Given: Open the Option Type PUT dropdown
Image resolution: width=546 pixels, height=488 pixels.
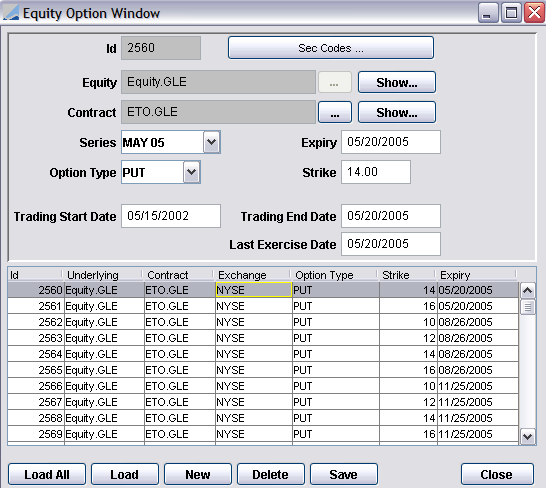Looking at the screenshot, I should click(x=192, y=172).
